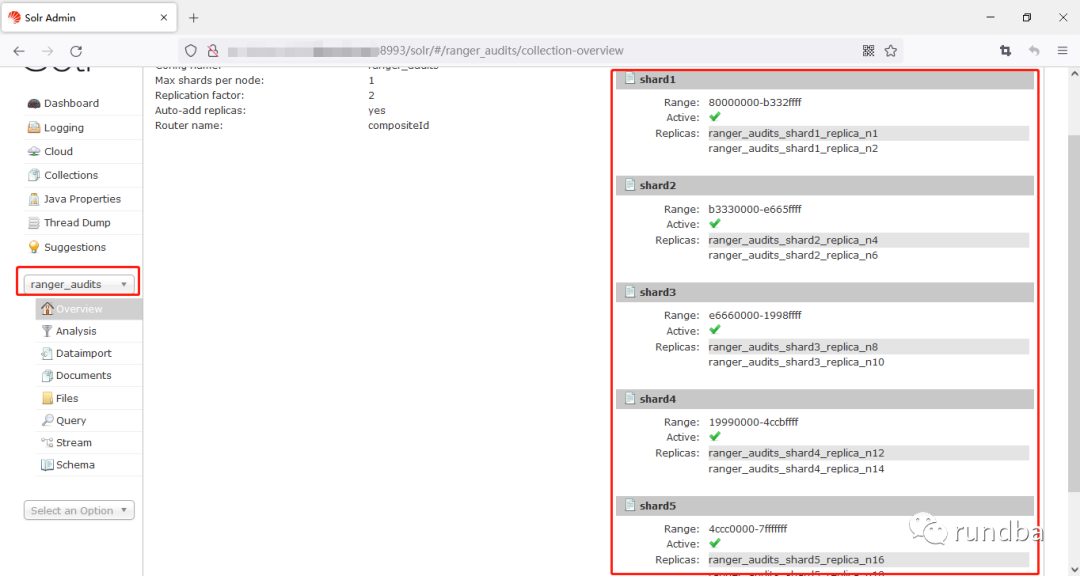Viewport: 1080px width, 576px height.
Task: Click the screenshot crop toolbar icon
Action: pos(1006,51)
